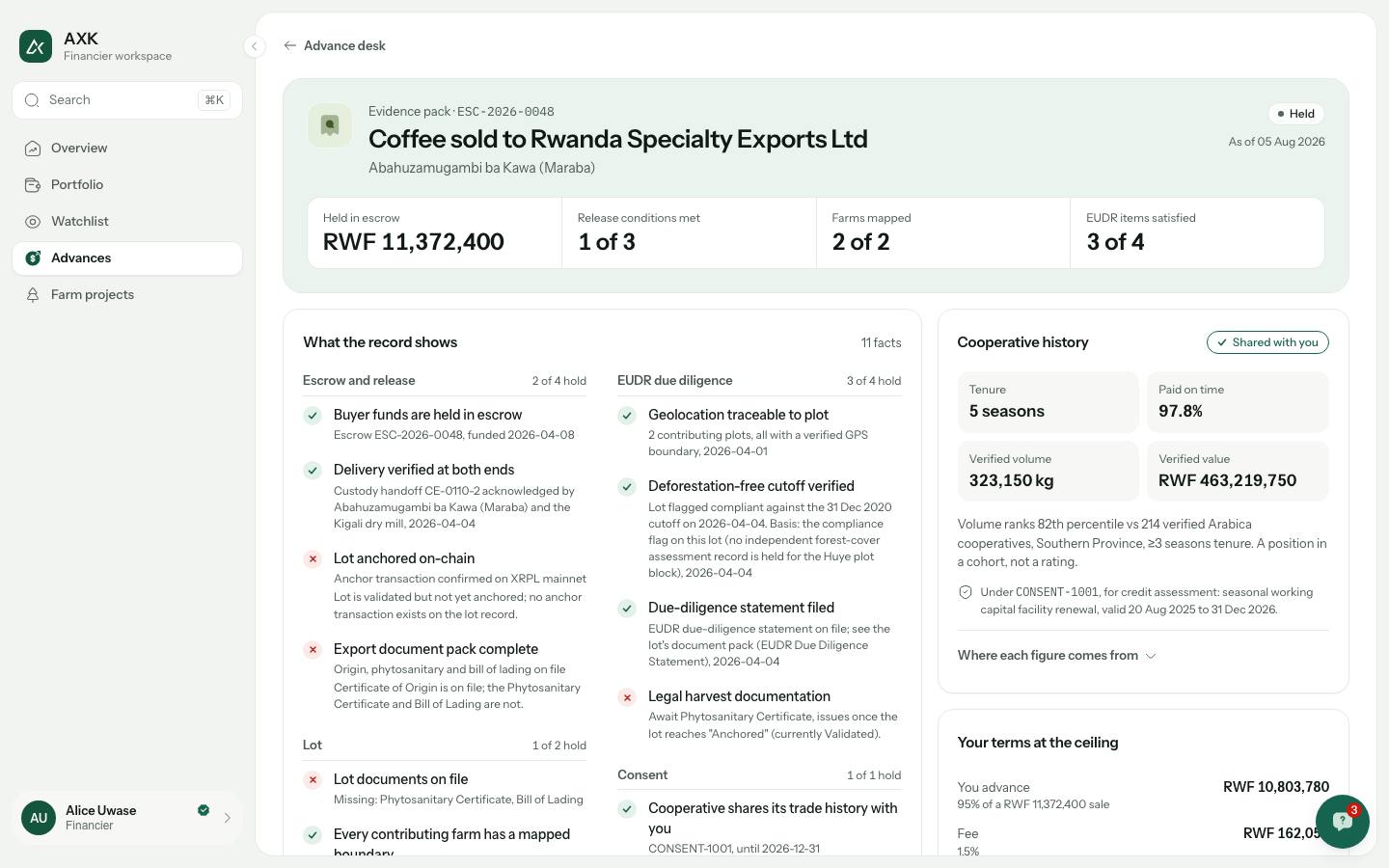Click the Held status badge
The image size is (1389, 868).
point(1295,114)
